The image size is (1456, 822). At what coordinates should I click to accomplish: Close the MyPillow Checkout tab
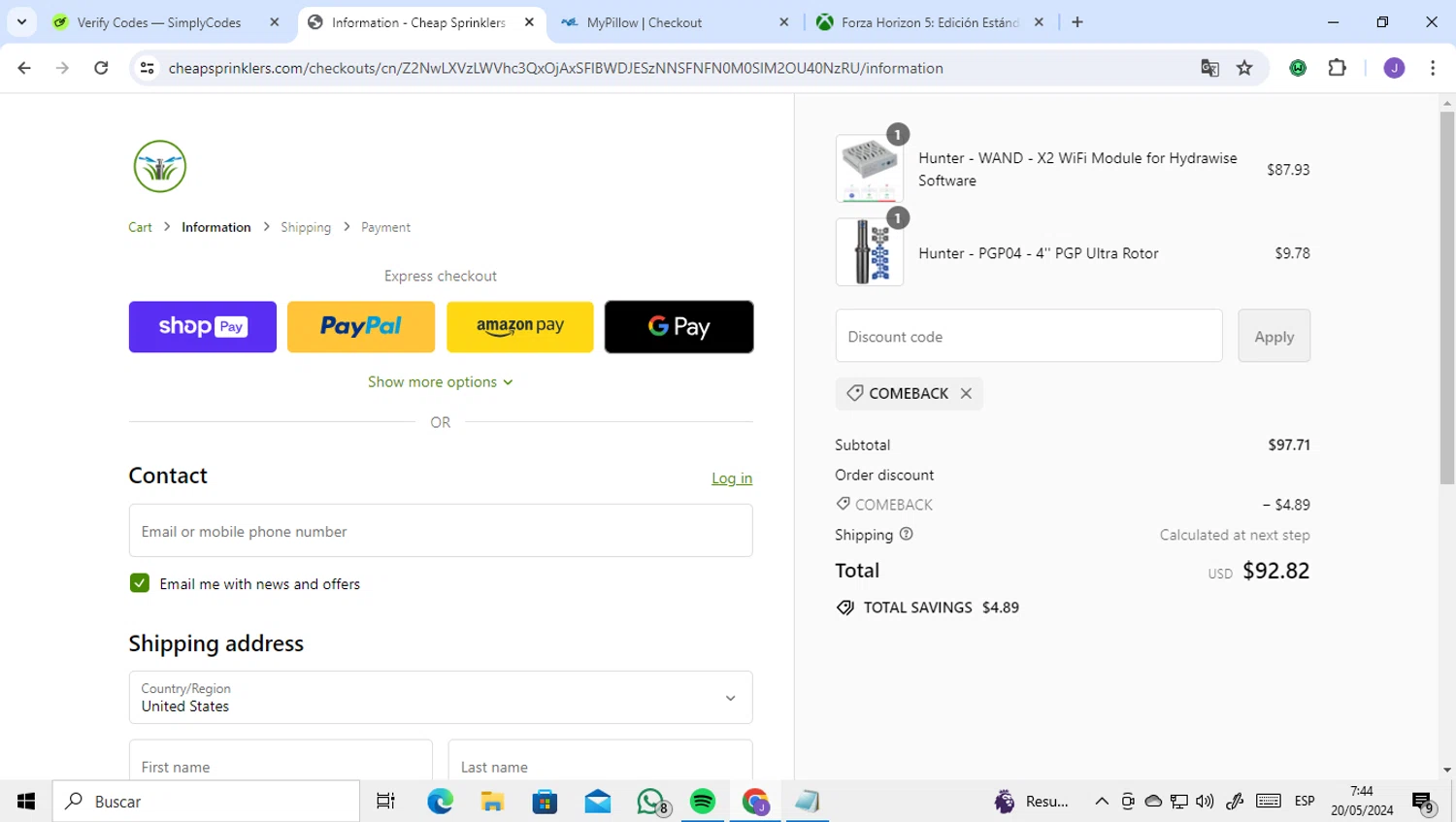[784, 22]
